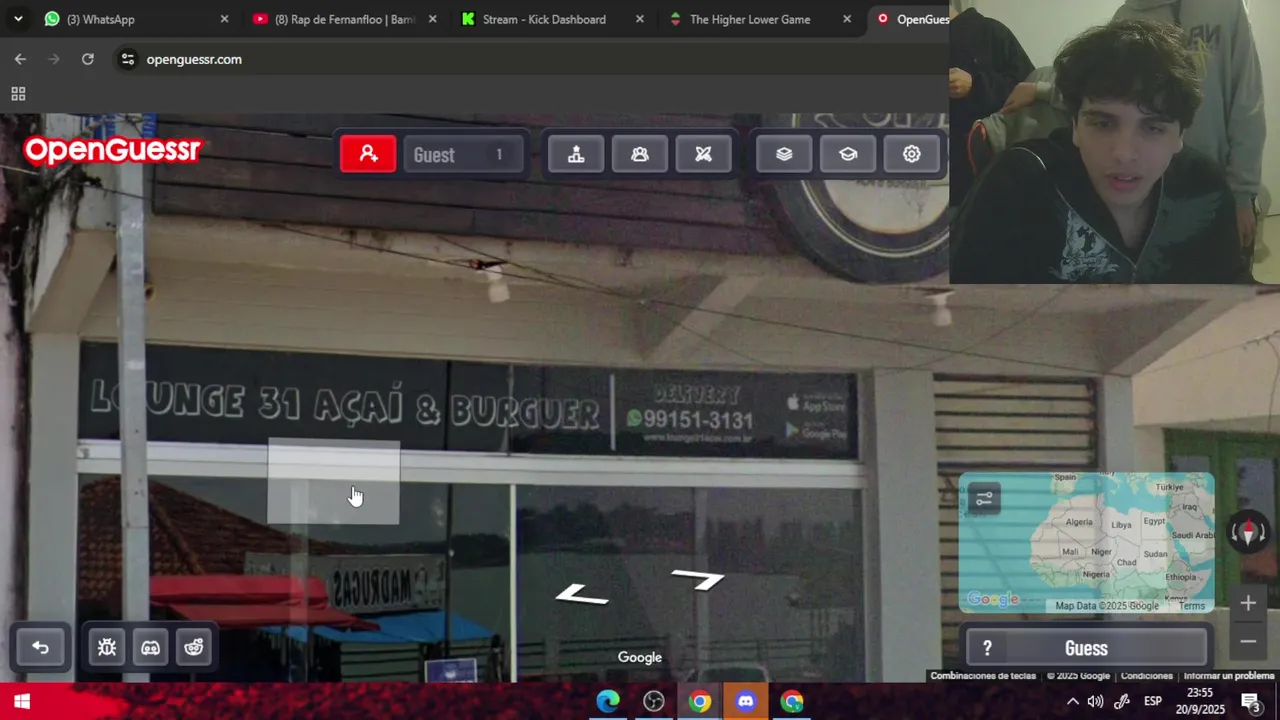Open the tab search dropdown arrow
1280x720 pixels.
pos(17,19)
